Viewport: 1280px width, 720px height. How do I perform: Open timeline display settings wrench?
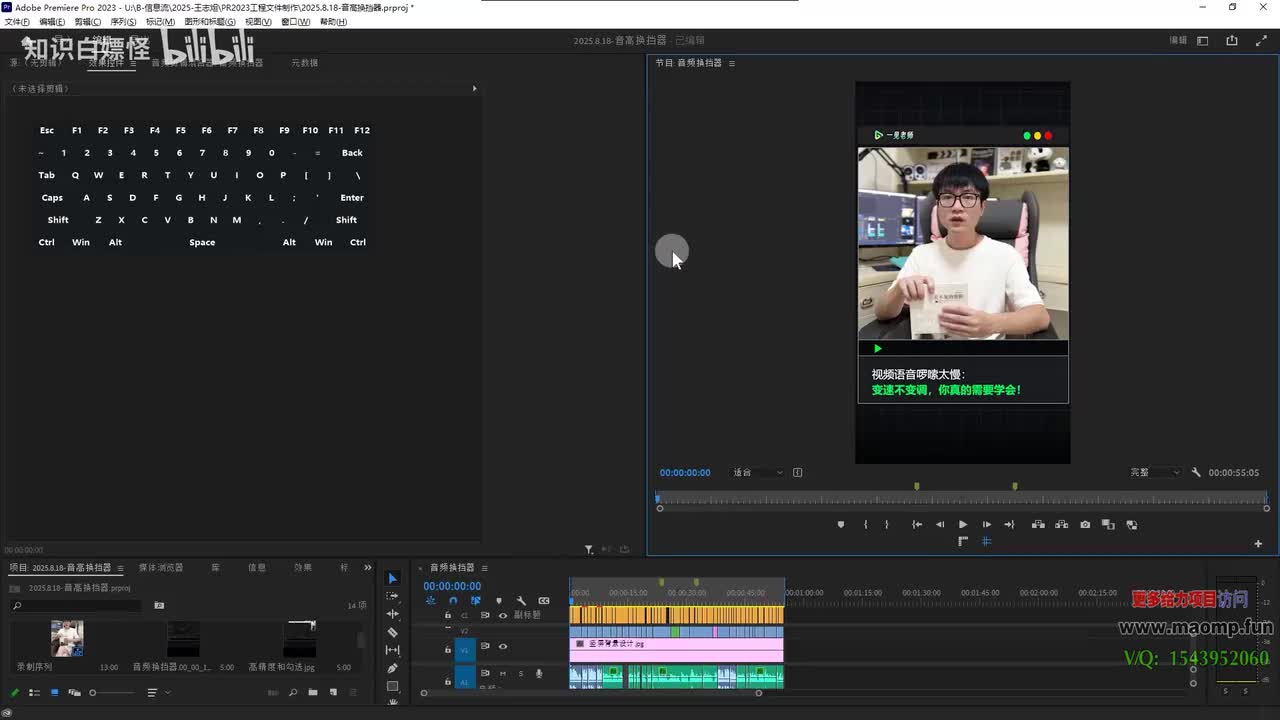(x=521, y=601)
